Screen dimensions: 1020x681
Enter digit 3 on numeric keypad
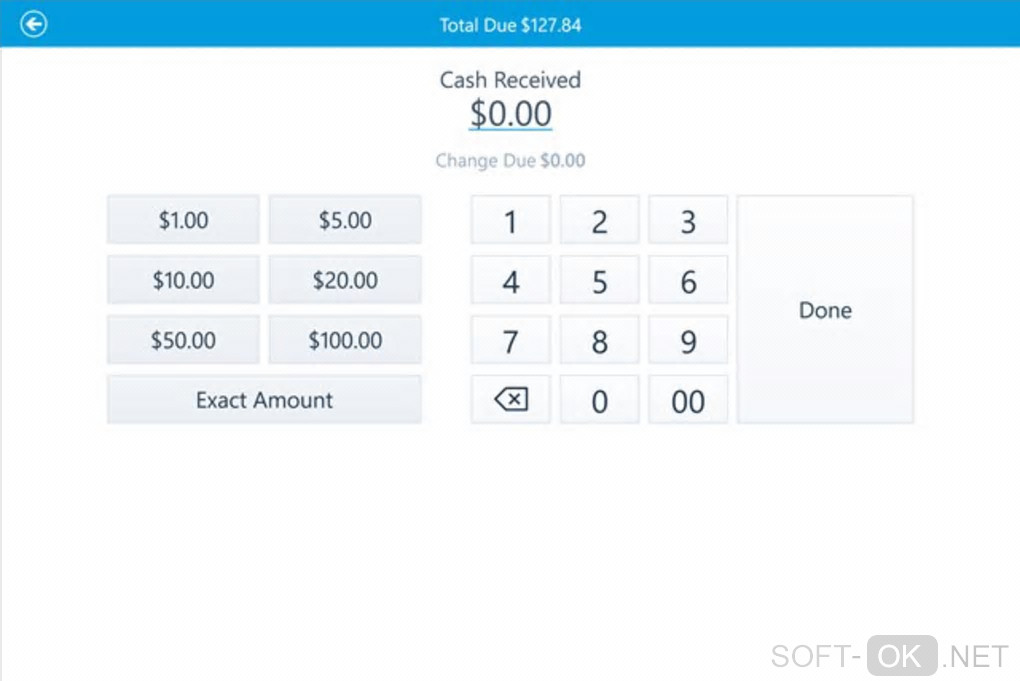[688, 221]
